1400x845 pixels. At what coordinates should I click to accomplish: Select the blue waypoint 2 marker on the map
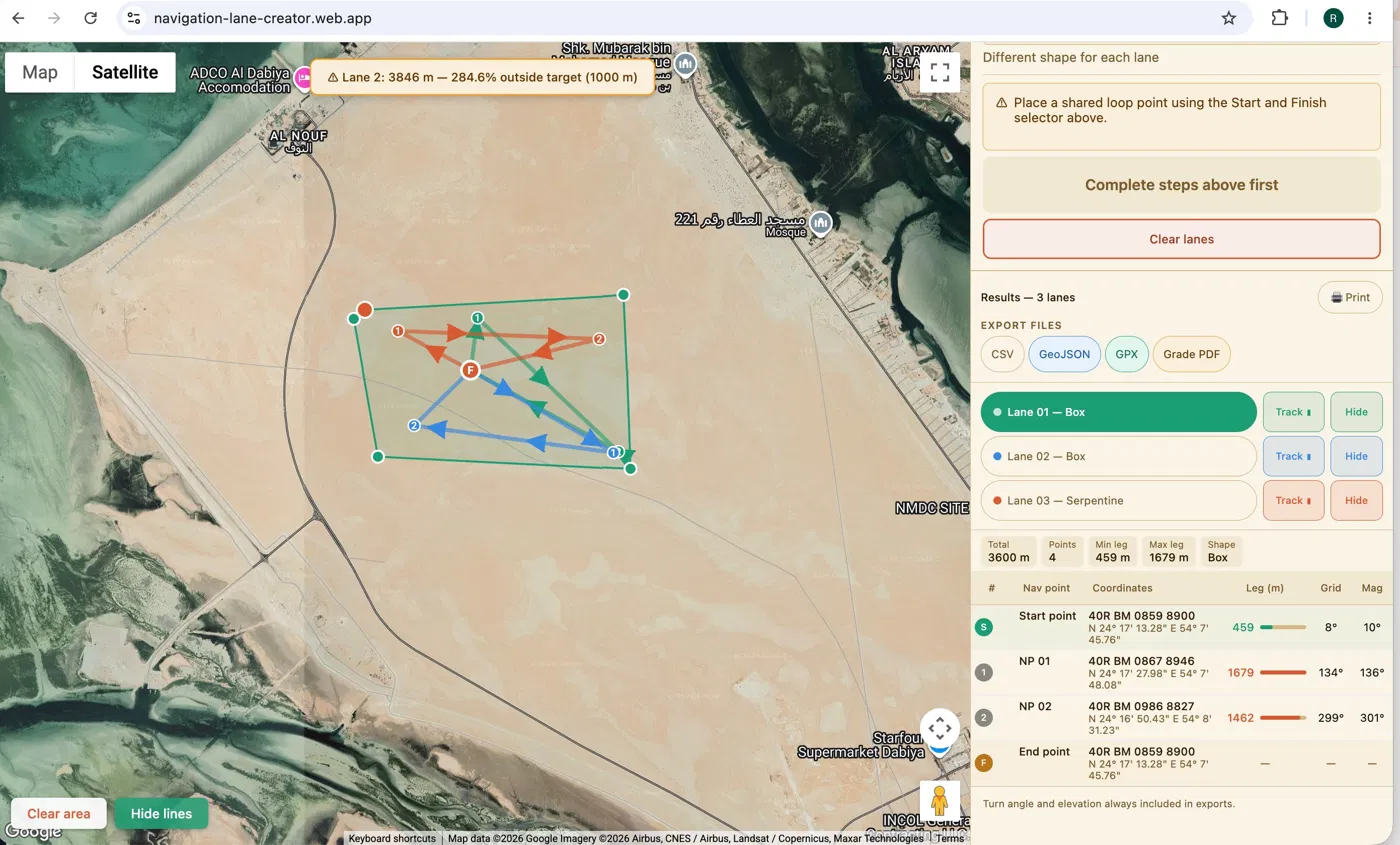pyautogui.click(x=414, y=426)
